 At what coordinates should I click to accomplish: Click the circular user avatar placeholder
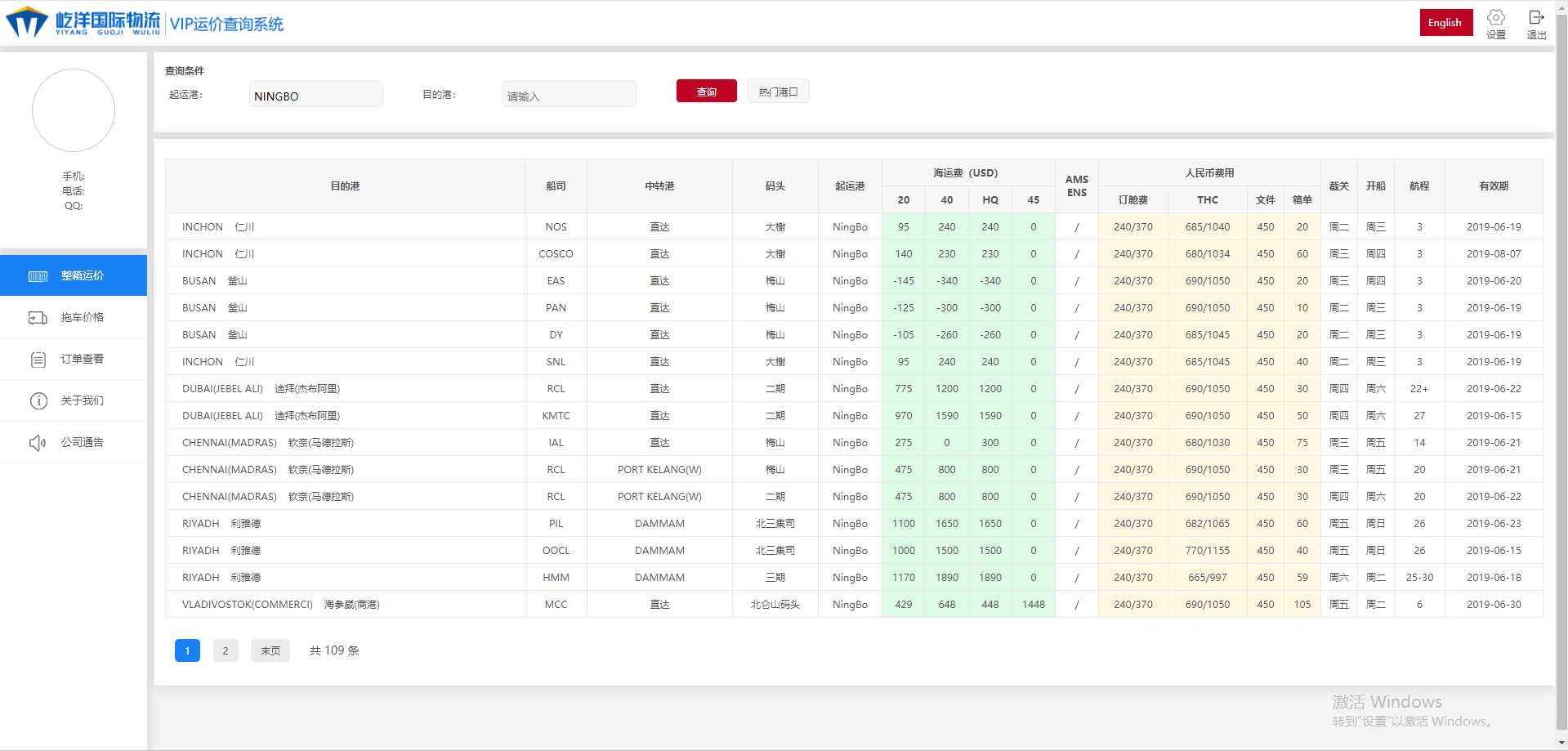point(74,110)
